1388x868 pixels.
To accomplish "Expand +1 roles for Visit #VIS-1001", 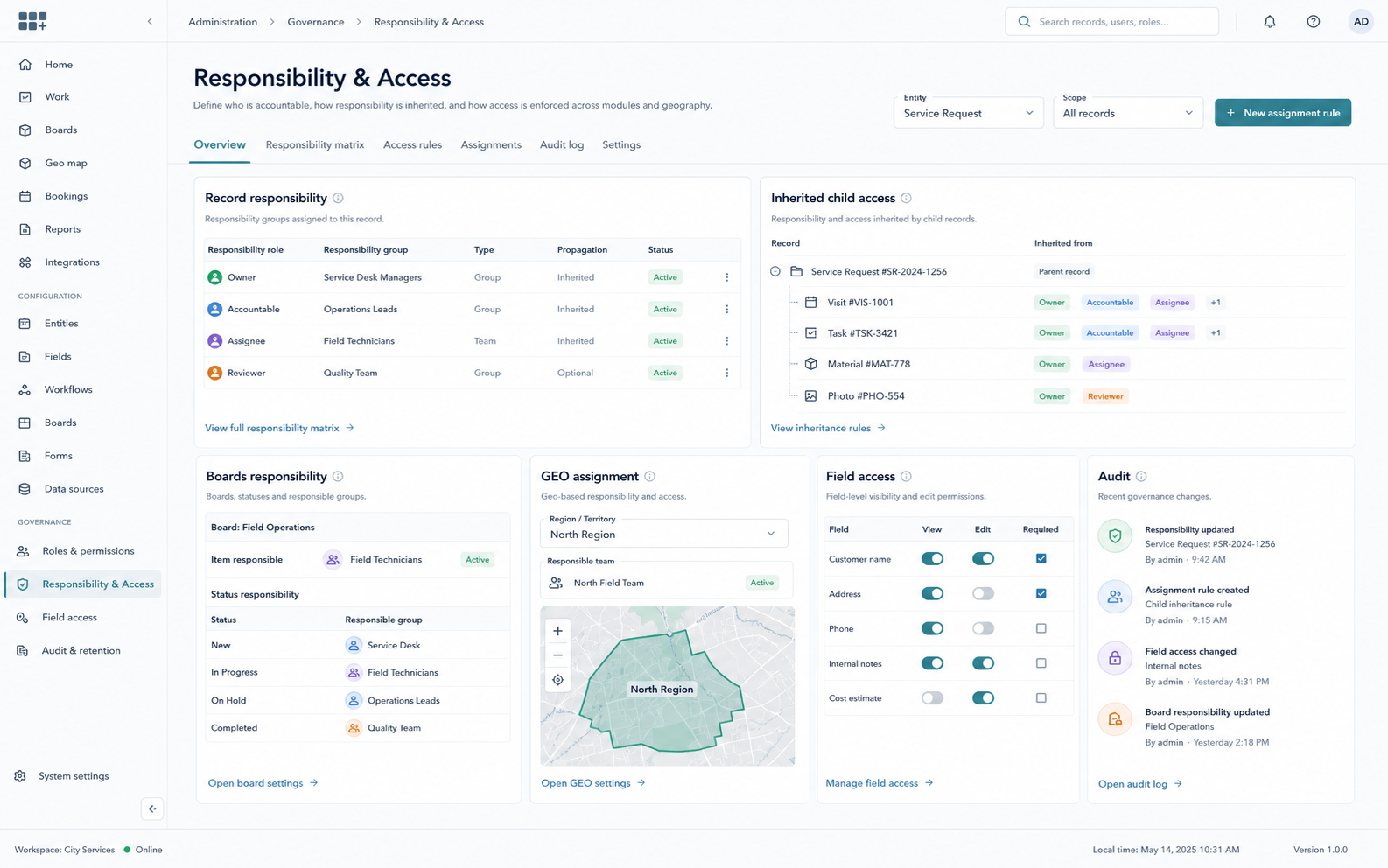I will pyautogui.click(x=1216, y=303).
